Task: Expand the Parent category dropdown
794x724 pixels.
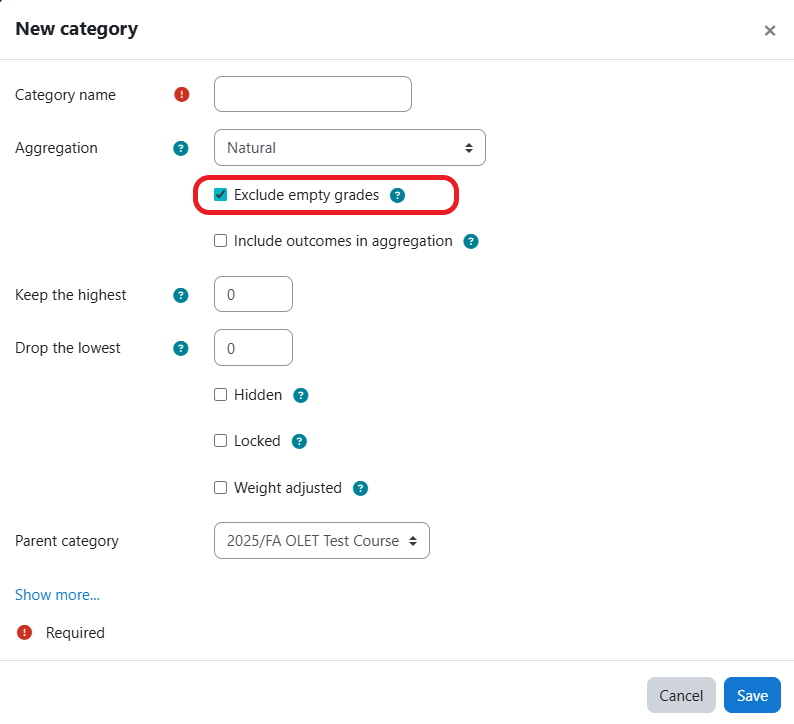Action: click(x=321, y=541)
